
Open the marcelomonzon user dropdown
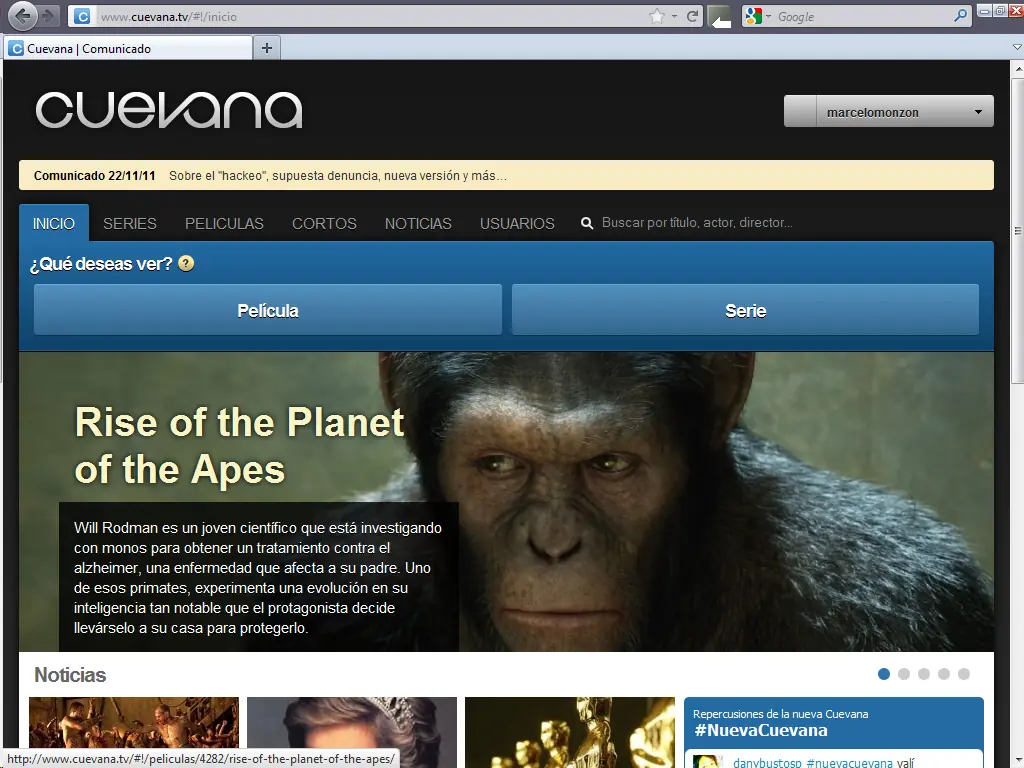click(888, 112)
